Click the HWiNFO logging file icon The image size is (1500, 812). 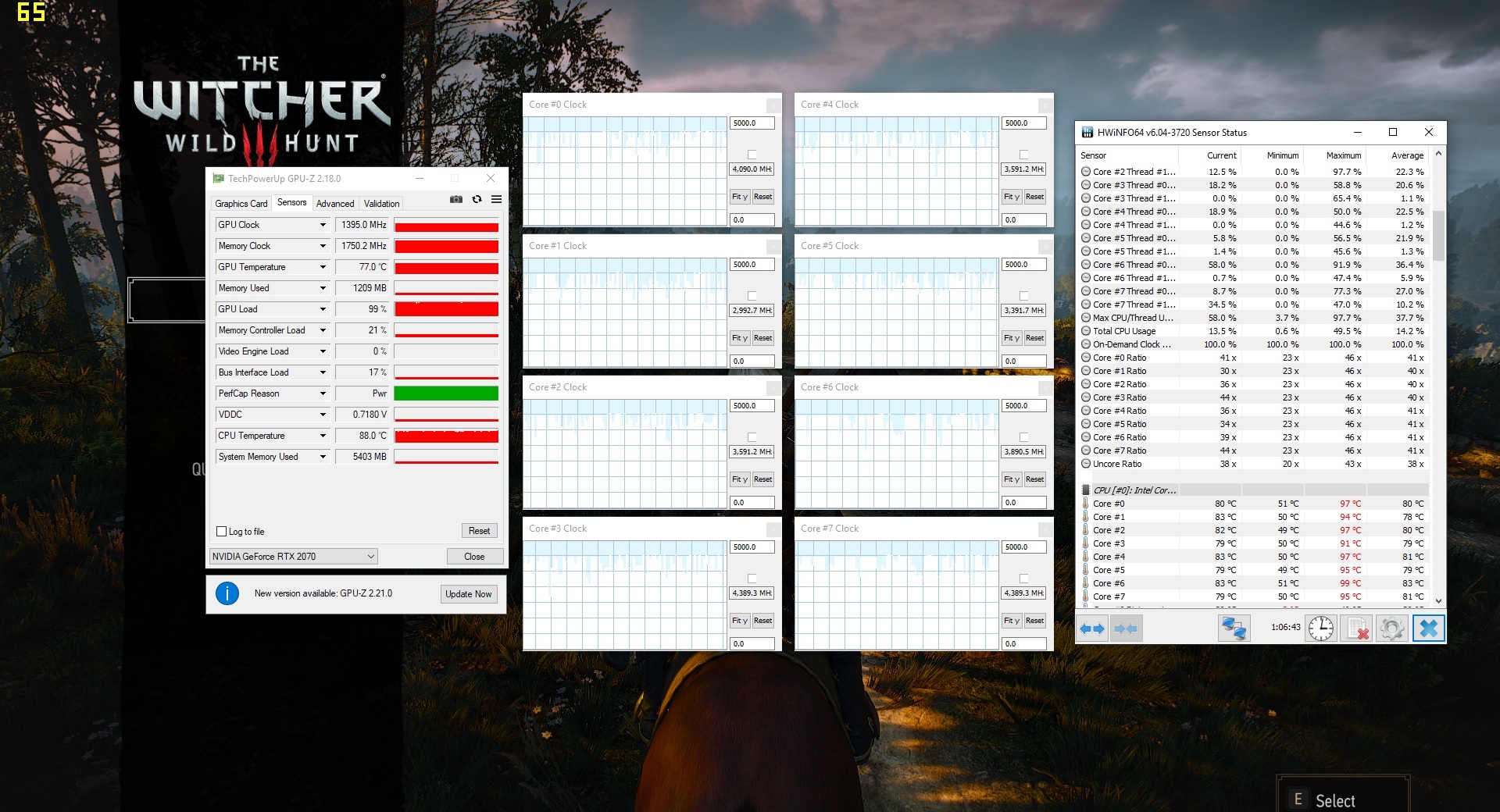[x=1357, y=629]
